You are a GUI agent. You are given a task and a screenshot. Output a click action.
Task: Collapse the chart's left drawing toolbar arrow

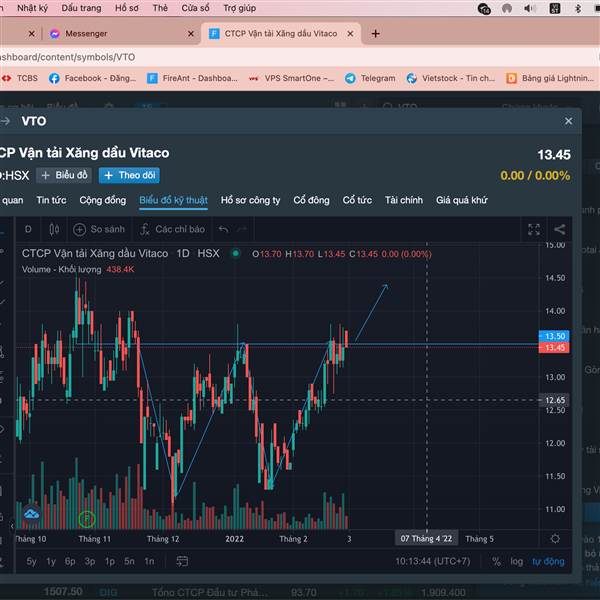[12, 526]
